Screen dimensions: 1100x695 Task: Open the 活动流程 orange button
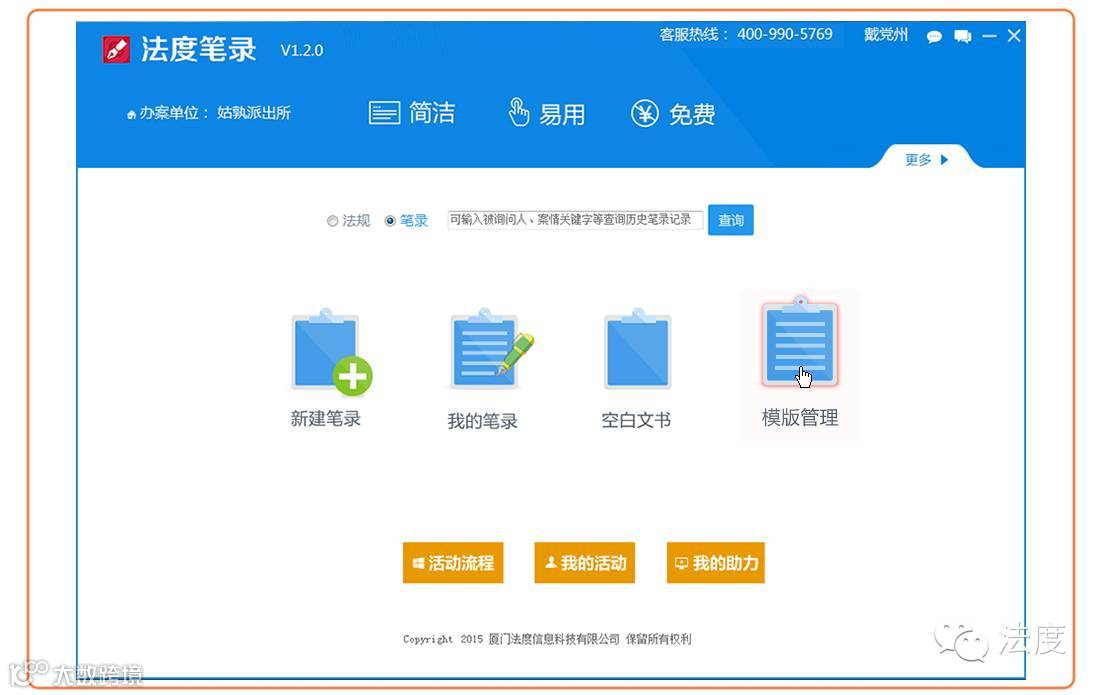453,562
